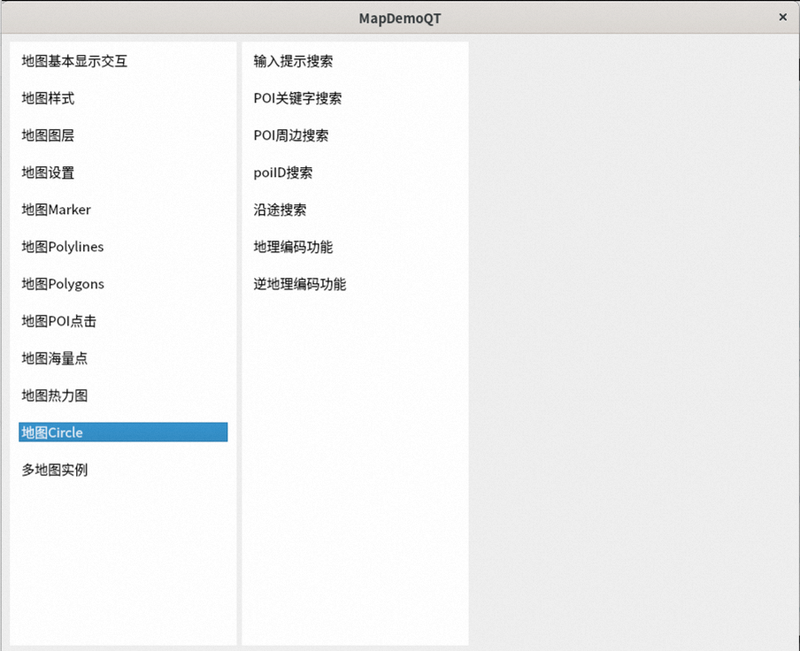Viewport: 800px width, 651px height.
Task: Open 地图设置 item
Action: pos(123,172)
